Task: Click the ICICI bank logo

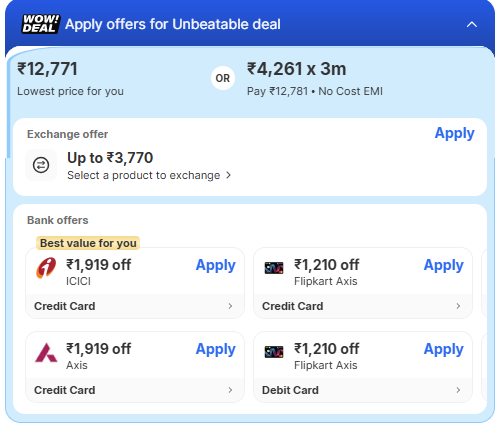Action: [x=46, y=268]
